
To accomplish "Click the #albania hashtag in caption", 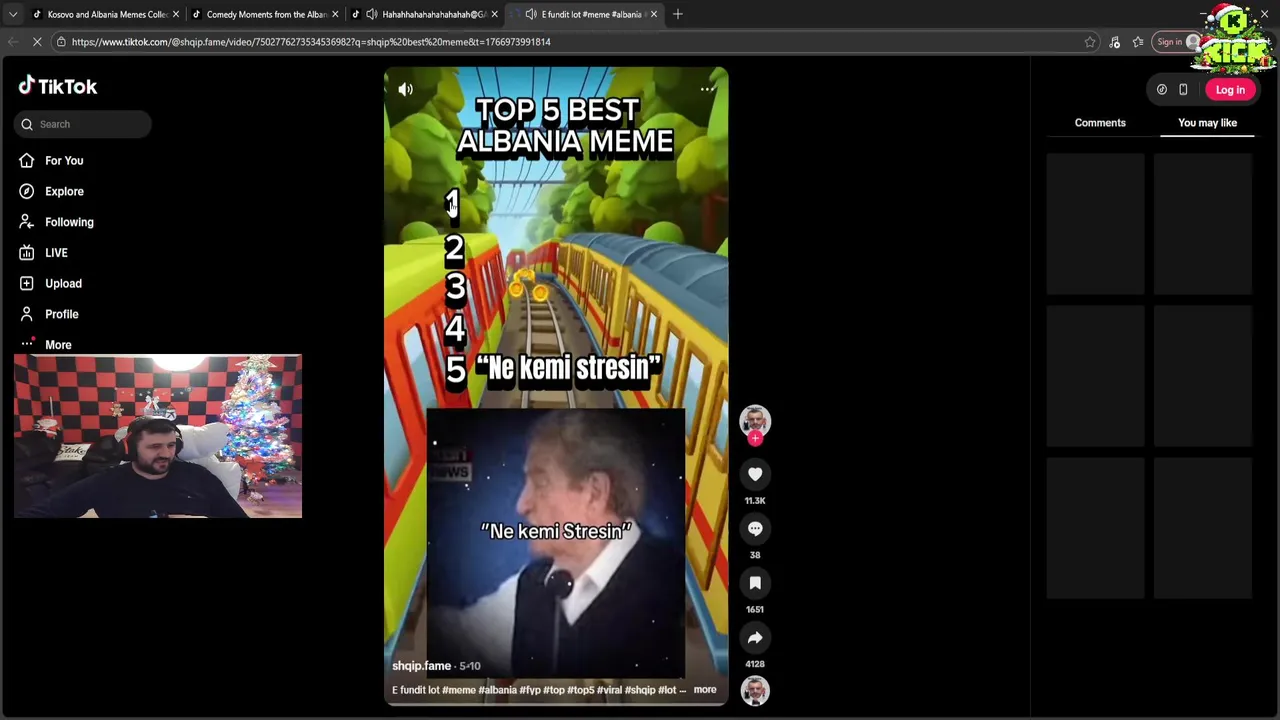I will tap(498, 690).
